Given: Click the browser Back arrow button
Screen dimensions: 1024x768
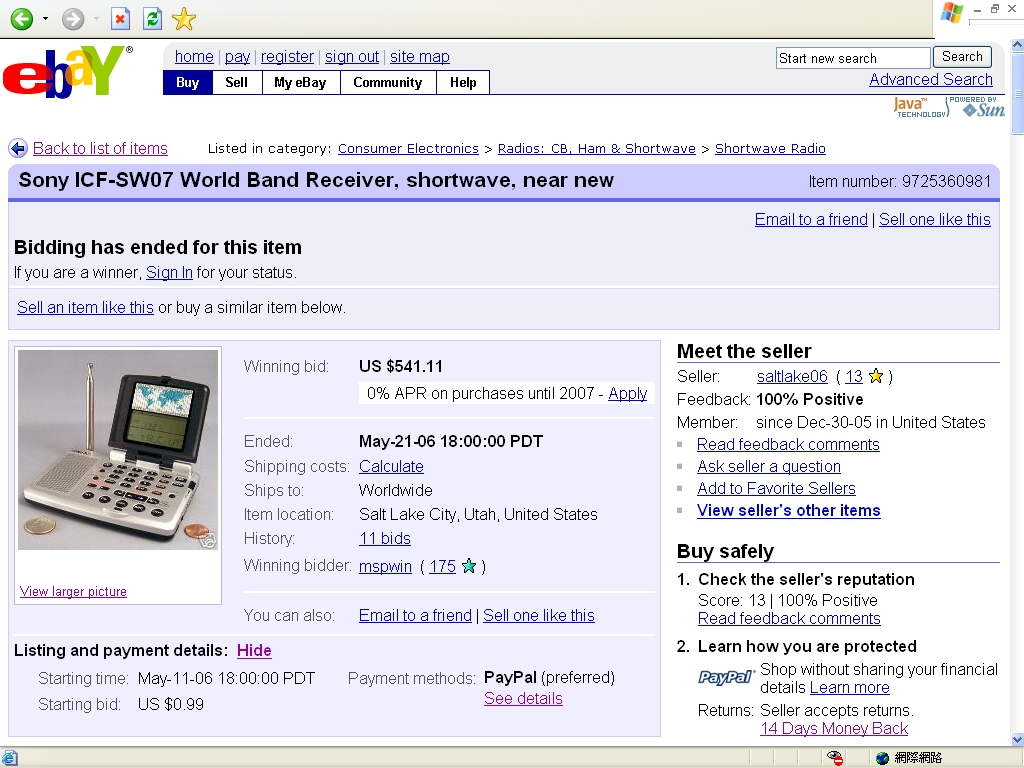Looking at the screenshot, I should pyautogui.click(x=21, y=19).
